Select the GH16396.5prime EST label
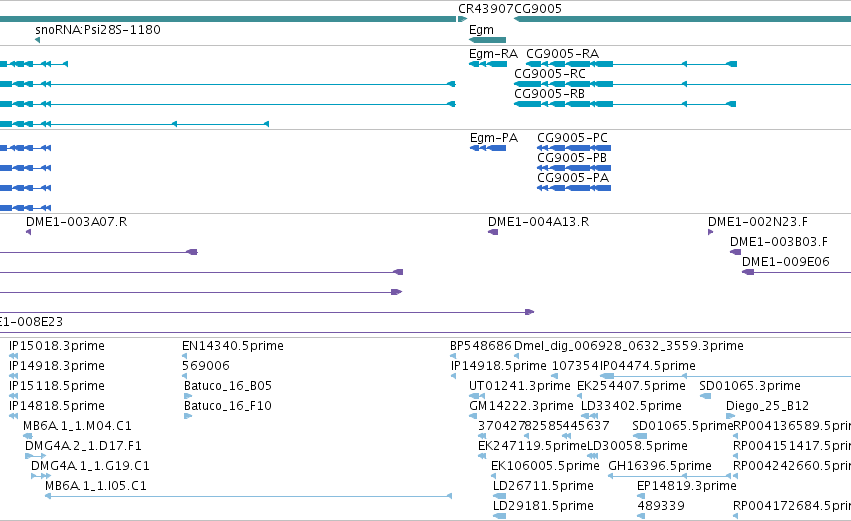This screenshot has width=851, height=521. click(x=660, y=466)
